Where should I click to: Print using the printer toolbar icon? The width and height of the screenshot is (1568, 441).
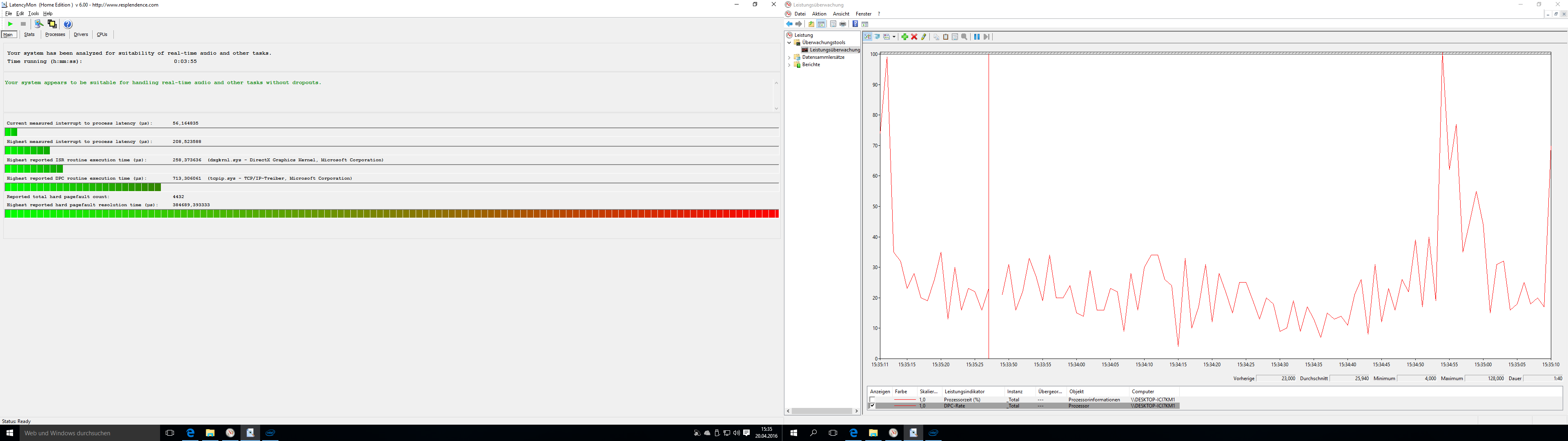point(842,24)
